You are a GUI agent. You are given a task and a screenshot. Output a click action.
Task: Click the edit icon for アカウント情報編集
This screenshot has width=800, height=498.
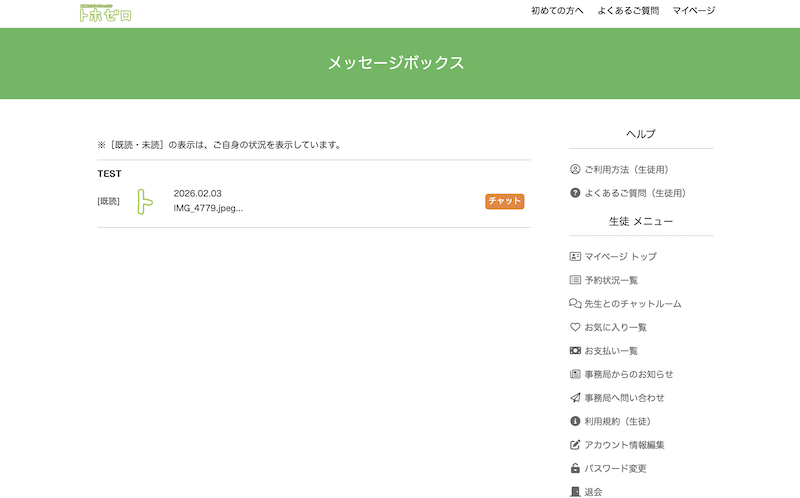coord(575,445)
